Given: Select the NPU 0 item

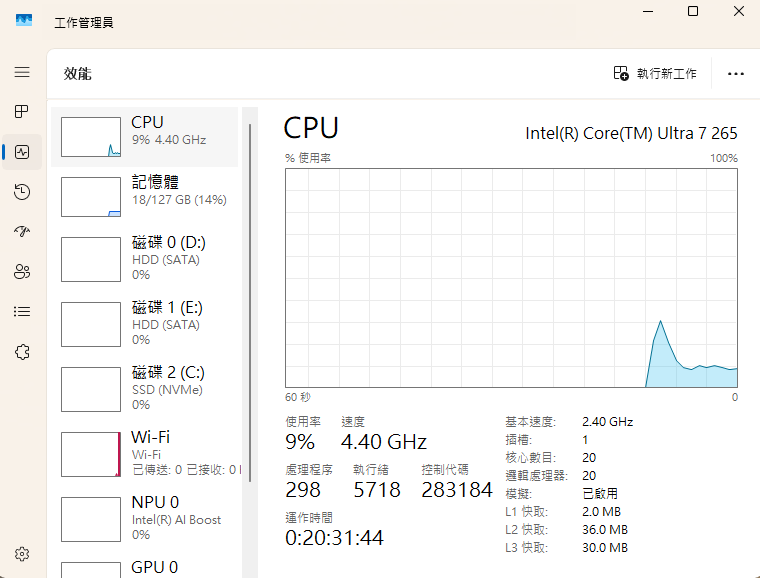Looking at the screenshot, I should point(144,519).
